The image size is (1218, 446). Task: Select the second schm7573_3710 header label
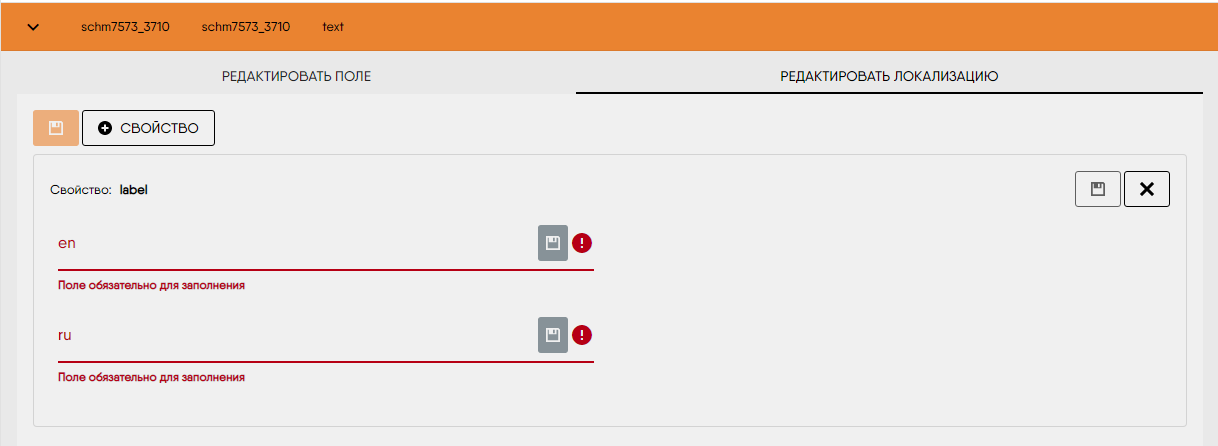246,27
